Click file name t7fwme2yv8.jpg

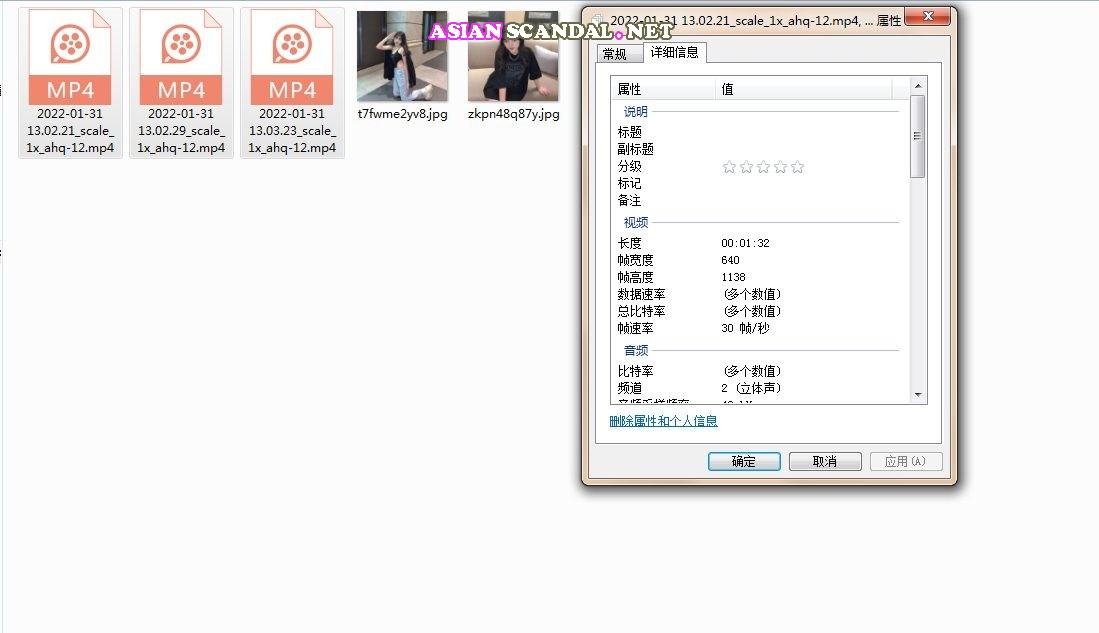(x=402, y=114)
